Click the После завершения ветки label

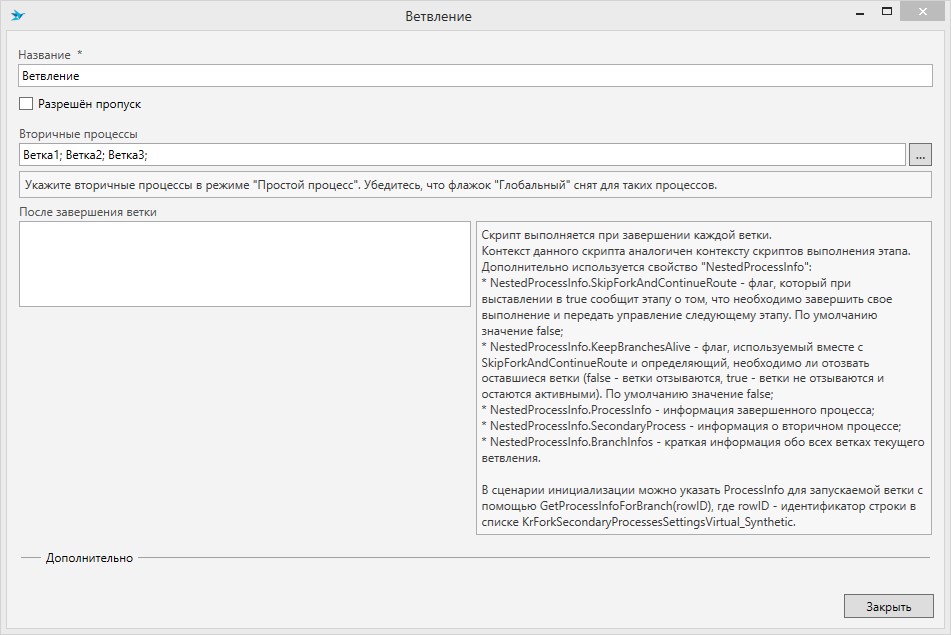pos(88,212)
